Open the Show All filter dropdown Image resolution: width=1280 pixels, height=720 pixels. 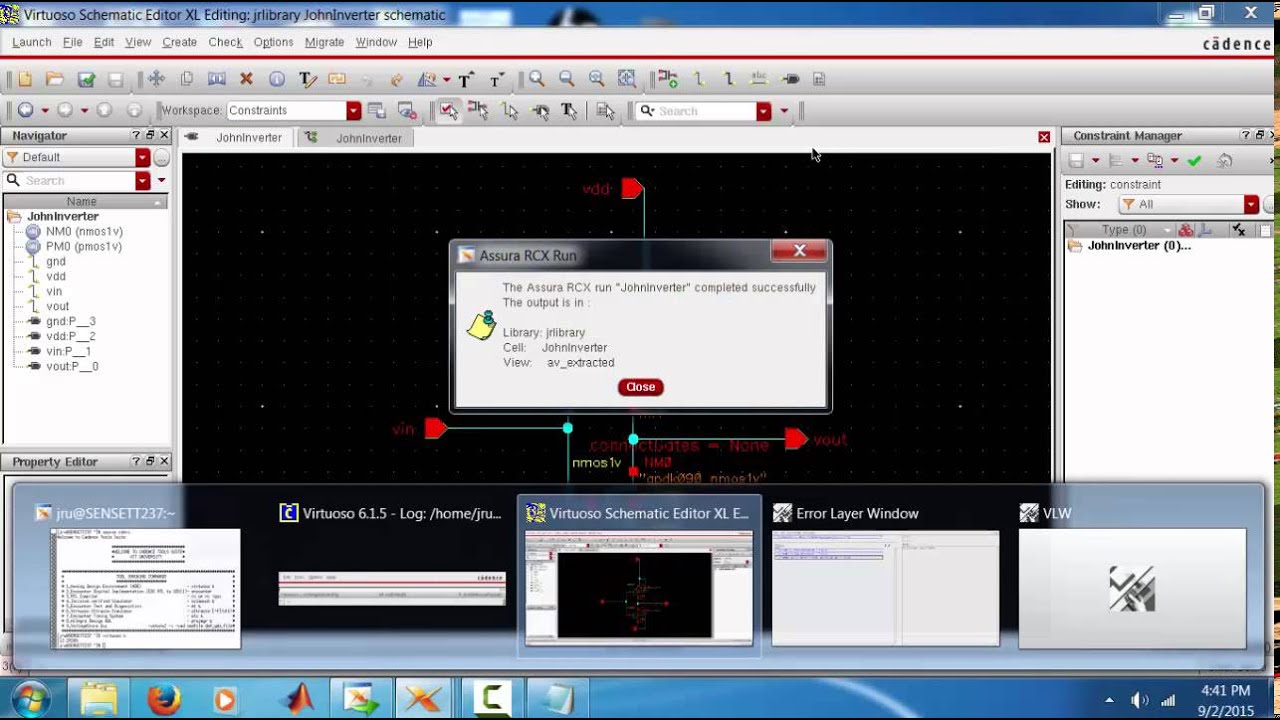(1251, 204)
